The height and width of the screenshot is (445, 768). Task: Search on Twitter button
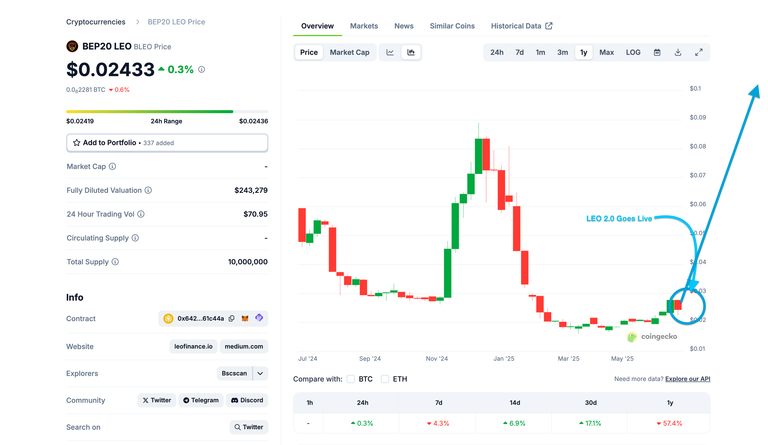[249, 427]
